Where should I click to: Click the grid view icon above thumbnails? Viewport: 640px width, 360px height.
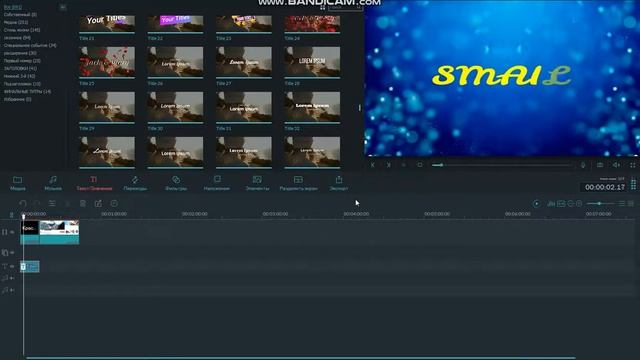pos(322,7)
